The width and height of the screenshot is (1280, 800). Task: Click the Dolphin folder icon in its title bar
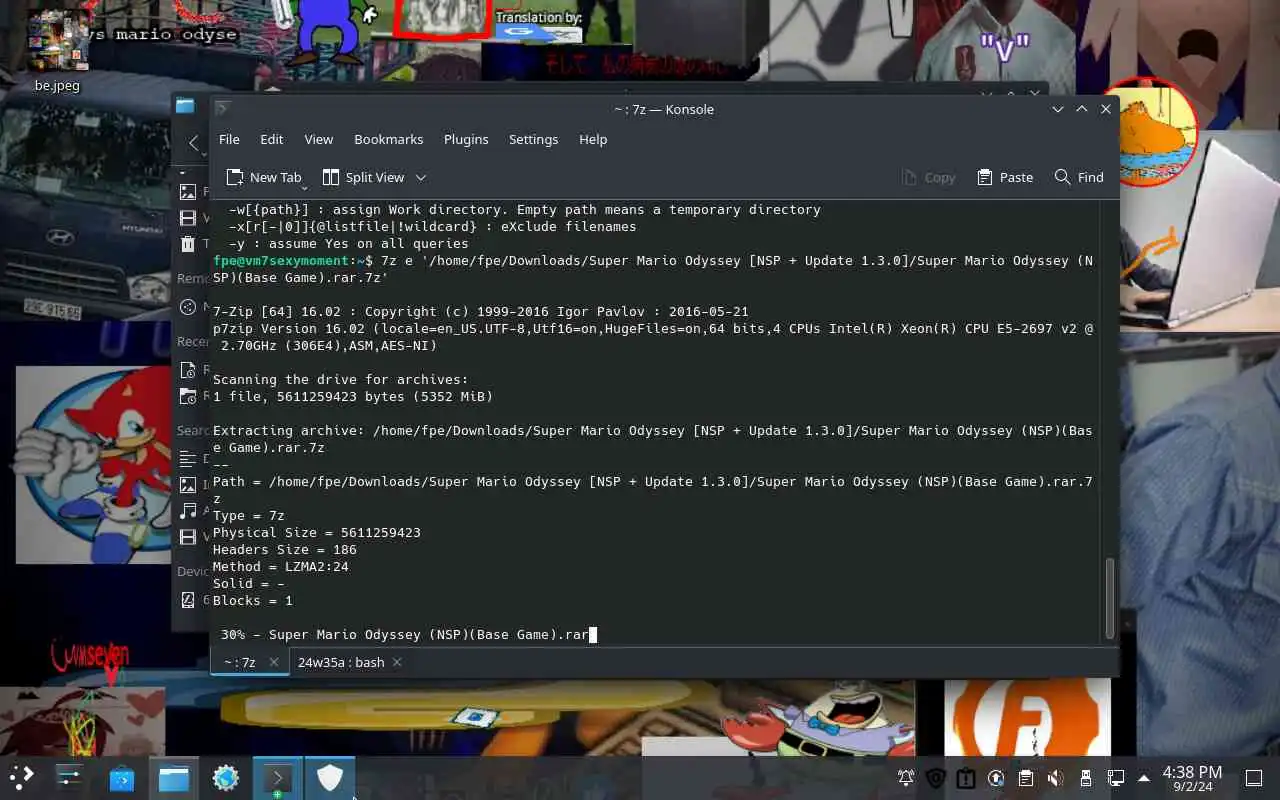[185, 105]
